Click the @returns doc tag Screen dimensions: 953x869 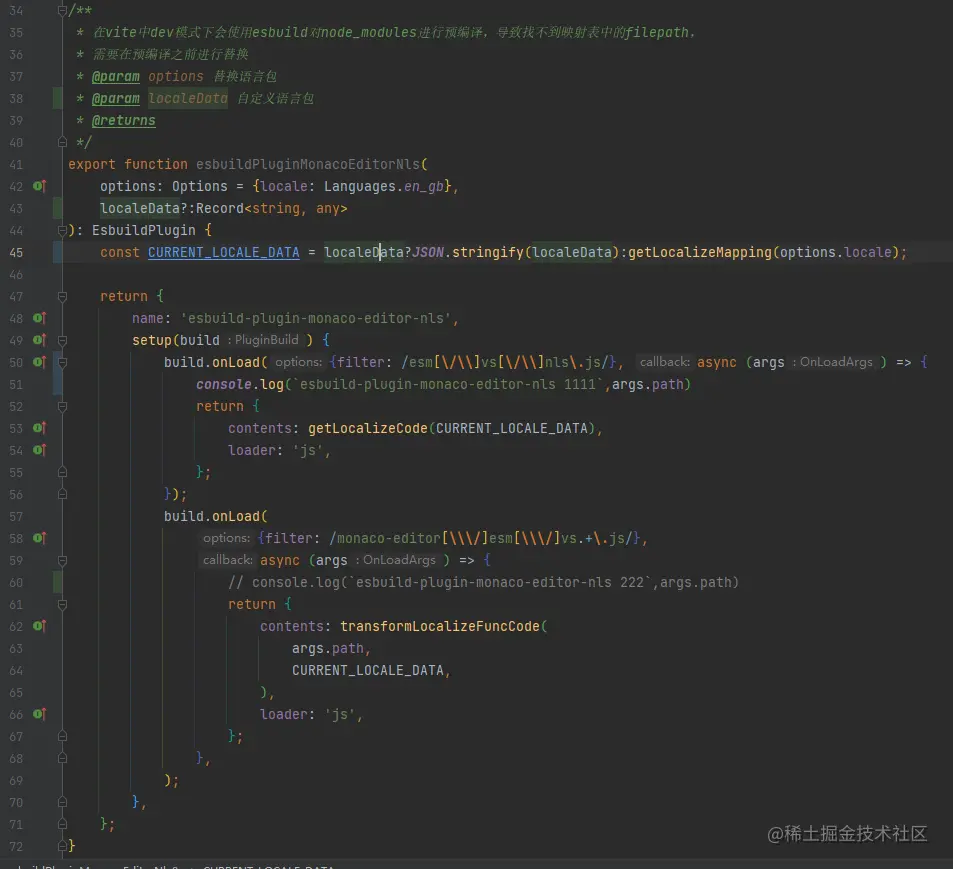[x=123, y=120]
